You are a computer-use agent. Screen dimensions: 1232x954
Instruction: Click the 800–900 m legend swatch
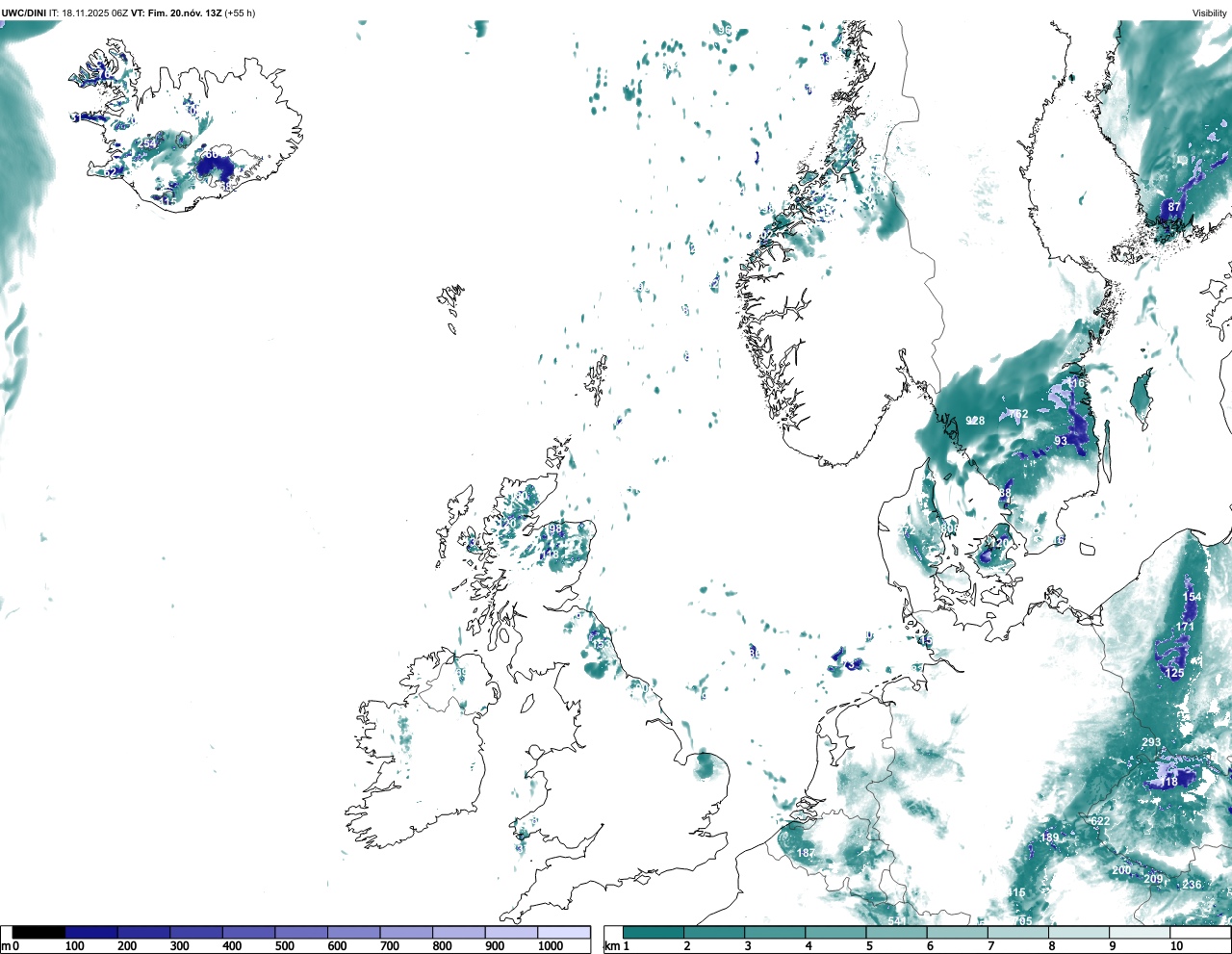tap(459, 932)
